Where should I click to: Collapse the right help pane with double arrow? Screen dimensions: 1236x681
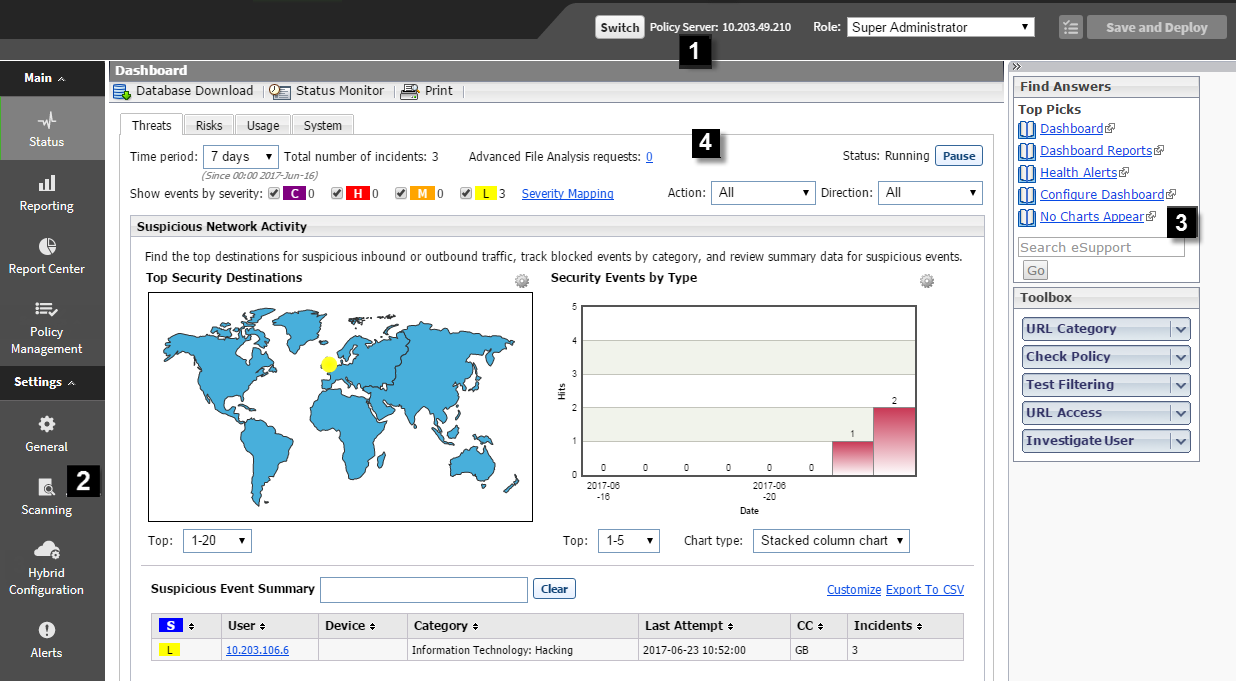click(x=1016, y=67)
